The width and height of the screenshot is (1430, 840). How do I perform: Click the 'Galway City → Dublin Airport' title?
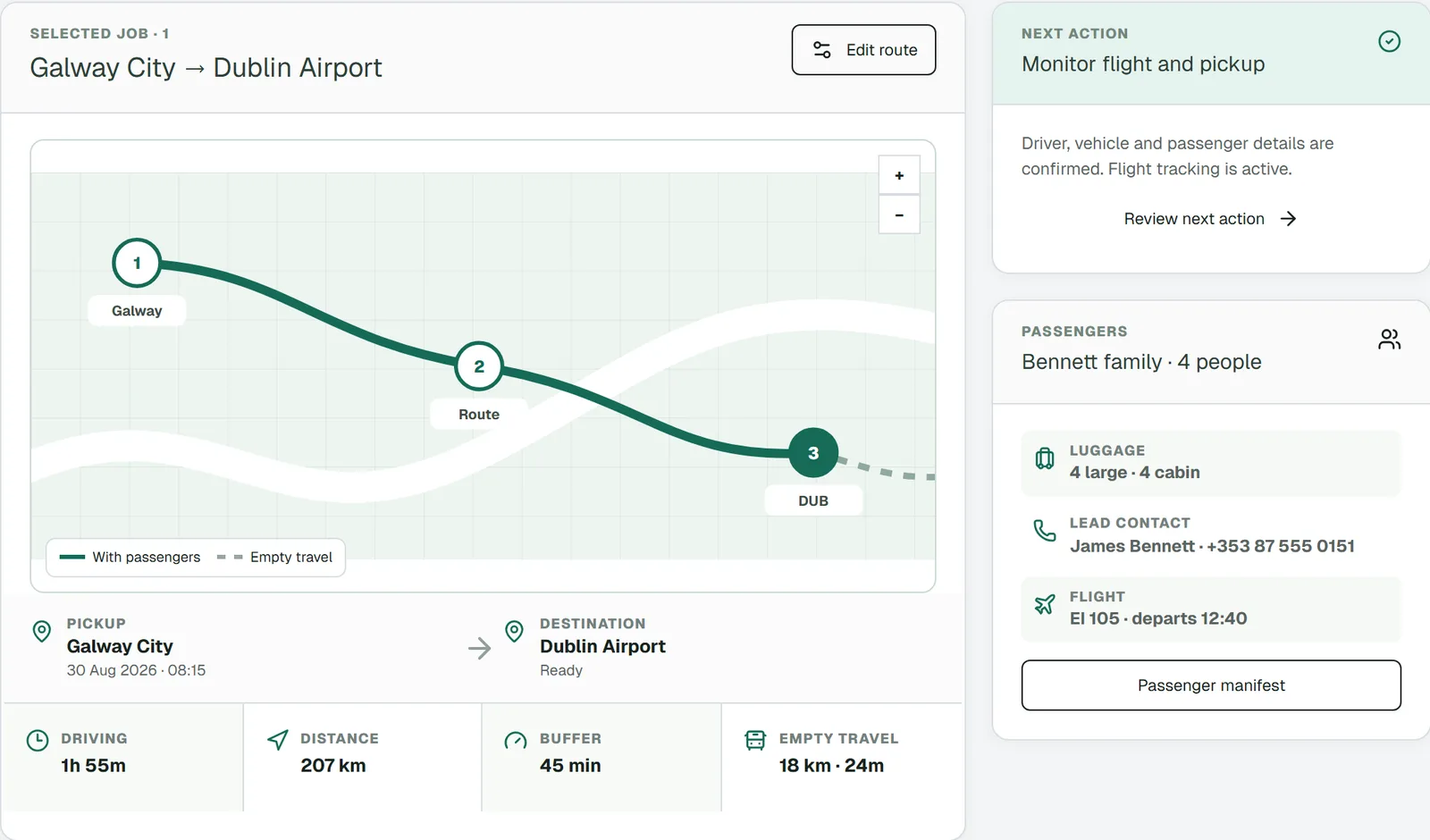click(206, 68)
